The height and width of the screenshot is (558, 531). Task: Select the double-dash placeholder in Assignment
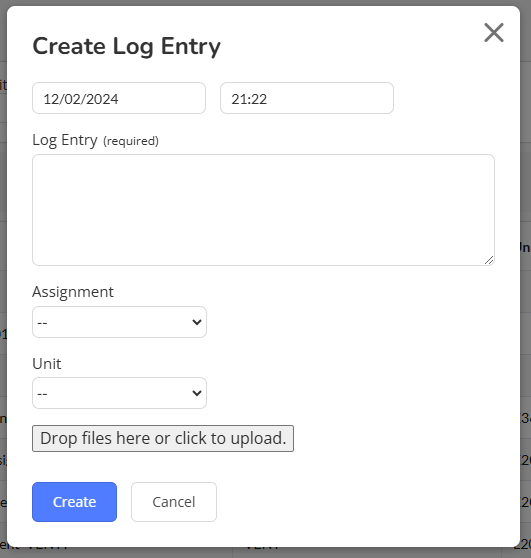42,323
